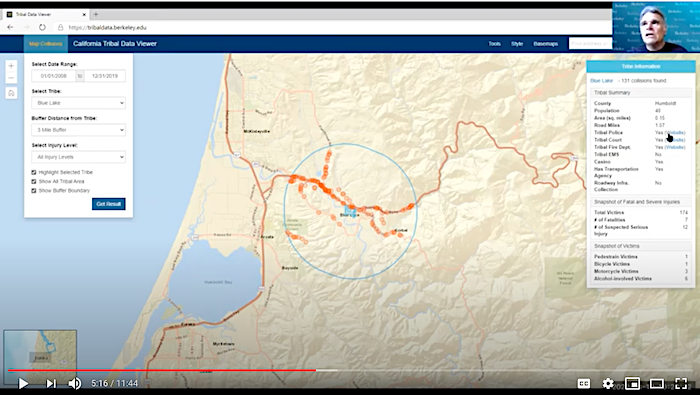The width and height of the screenshot is (700, 395).
Task: Mute the video volume
Action: pos(75,383)
